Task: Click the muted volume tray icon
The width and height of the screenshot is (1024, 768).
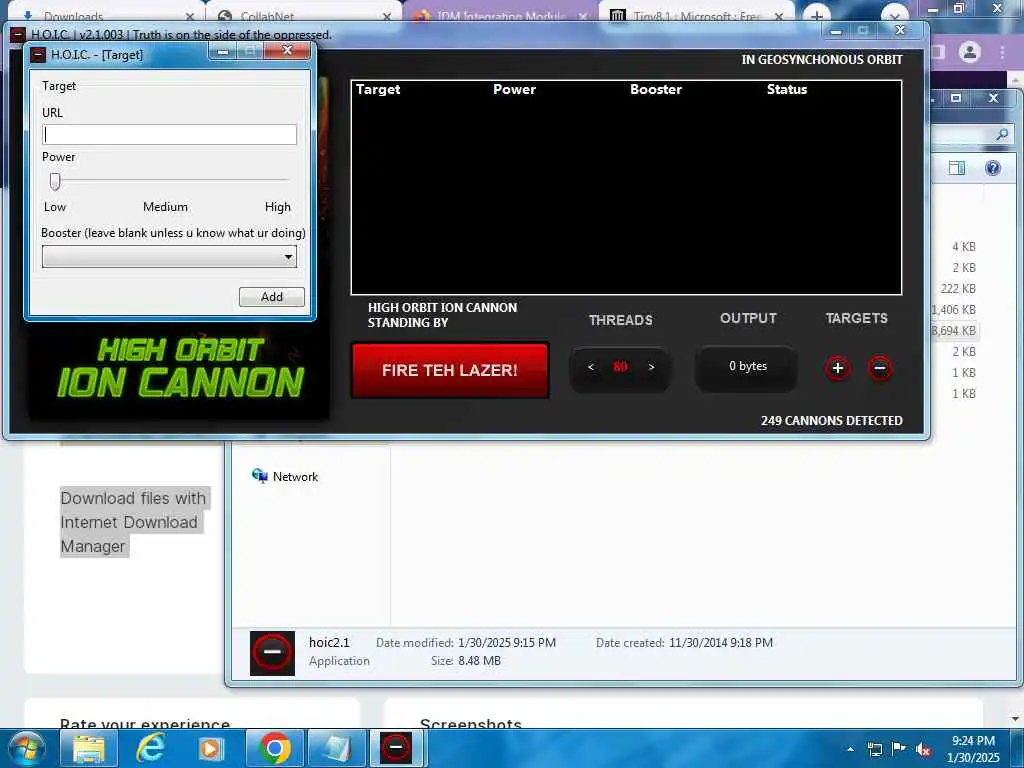Action: coord(923,749)
